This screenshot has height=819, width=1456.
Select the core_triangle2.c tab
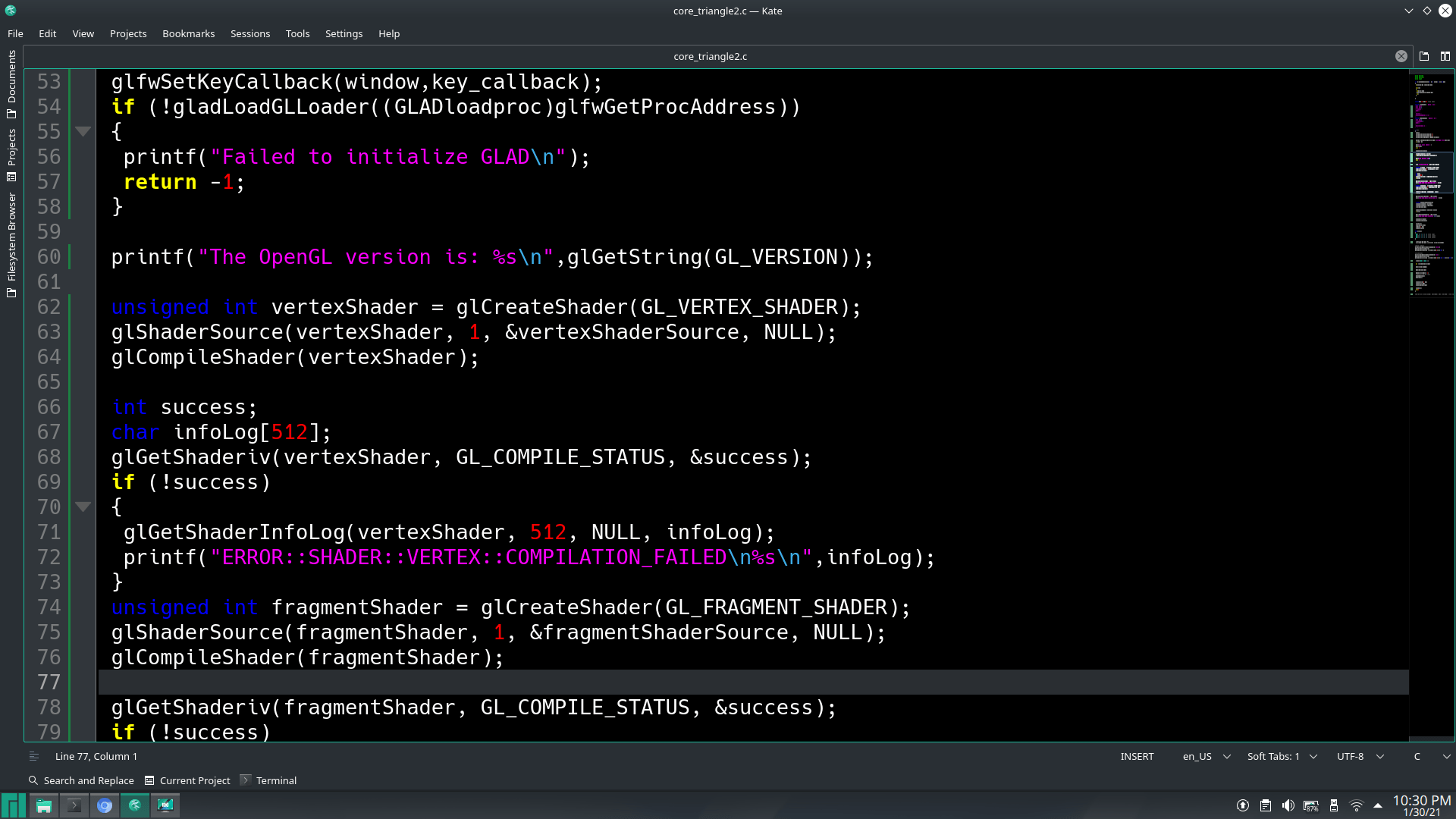coord(711,55)
